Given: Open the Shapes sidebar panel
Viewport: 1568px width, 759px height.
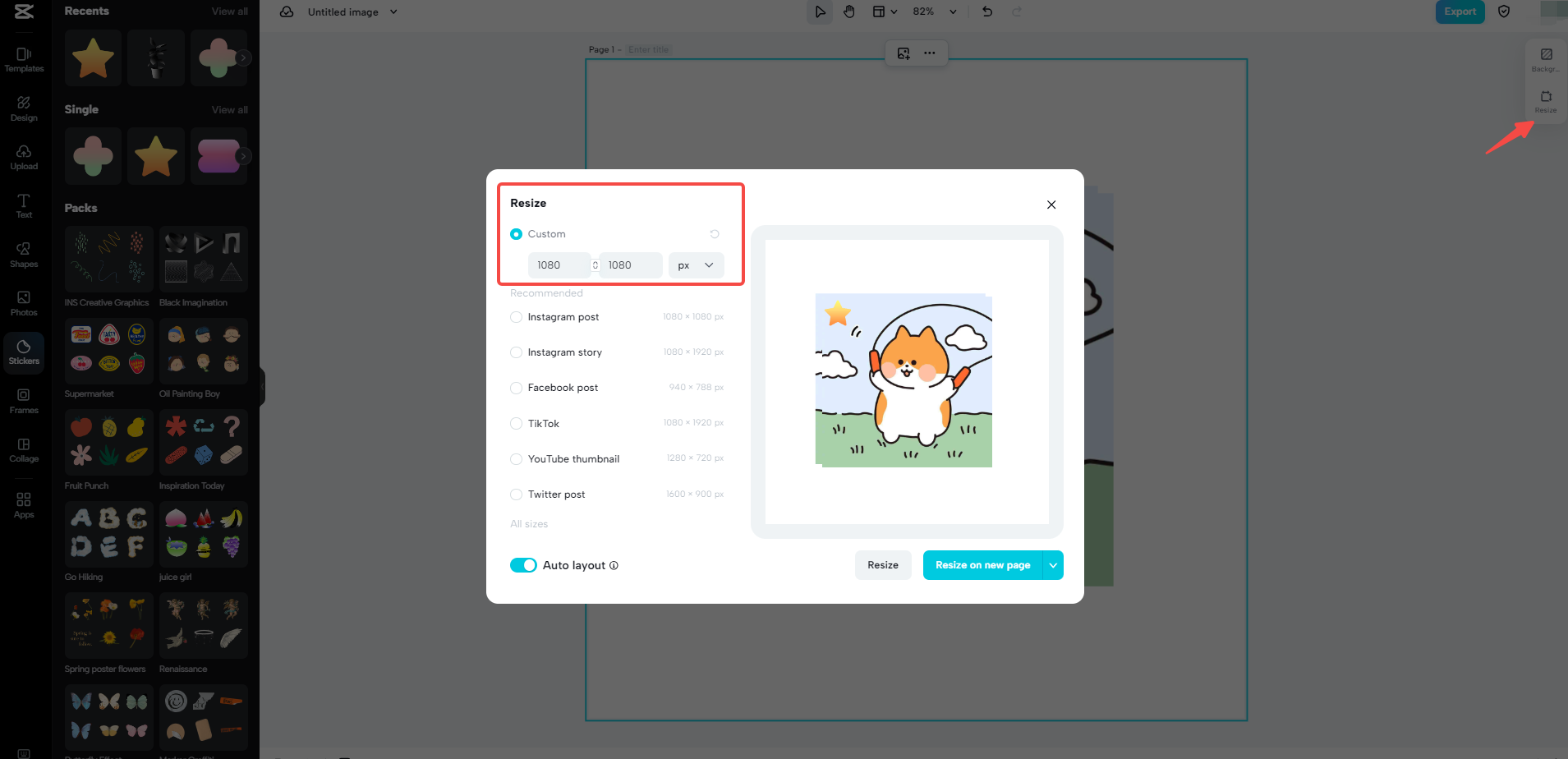Looking at the screenshot, I should click(24, 255).
